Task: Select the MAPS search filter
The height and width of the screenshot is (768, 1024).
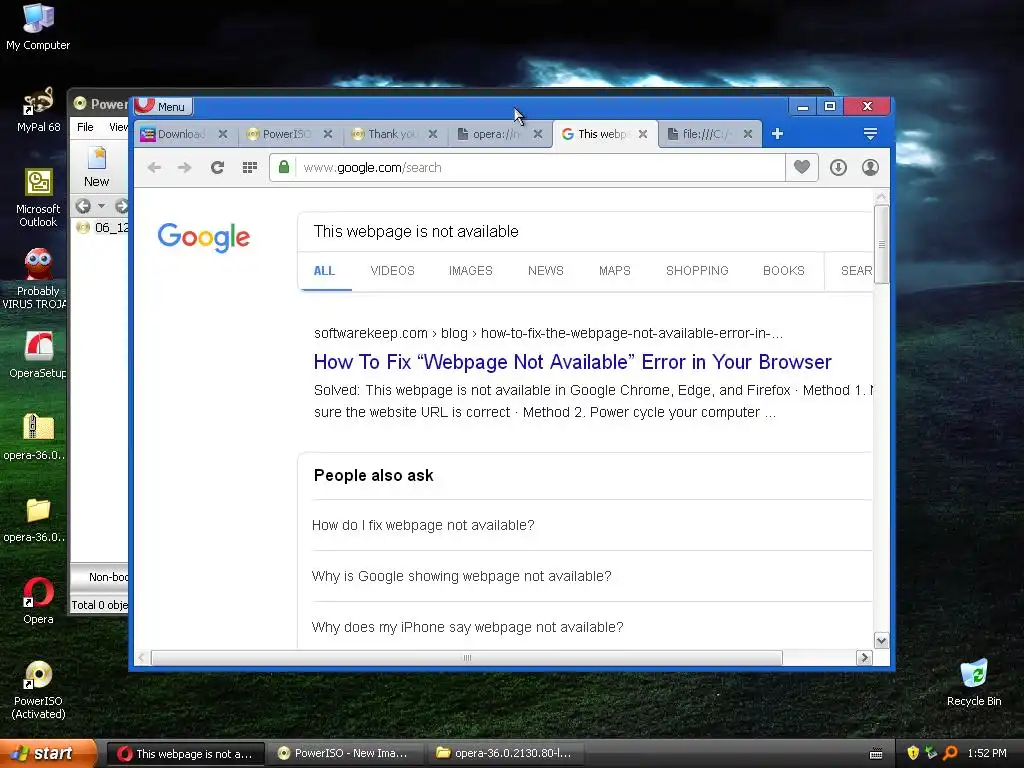Action: (x=615, y=271)
